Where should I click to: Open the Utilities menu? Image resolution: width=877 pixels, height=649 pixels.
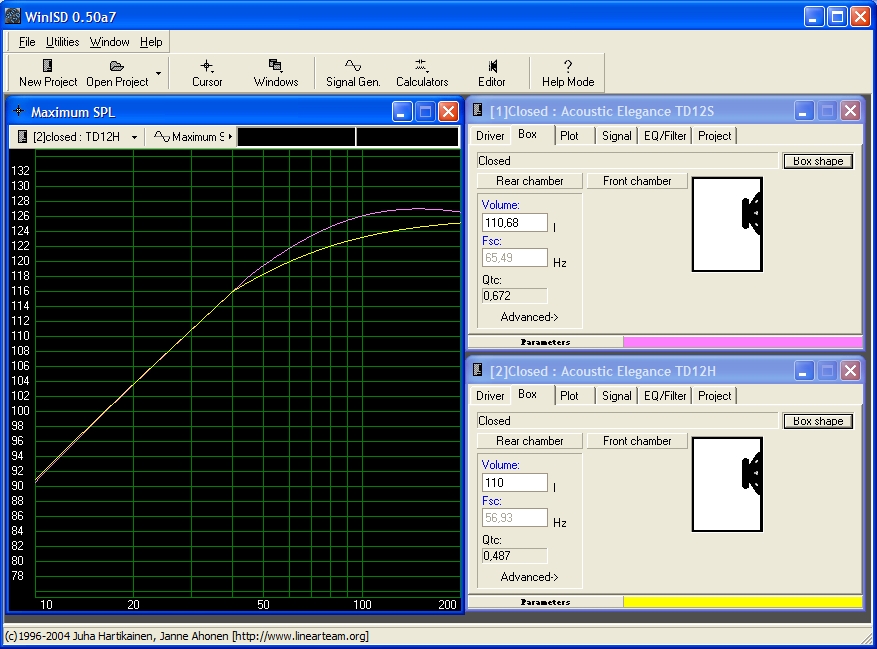point(62,42)
